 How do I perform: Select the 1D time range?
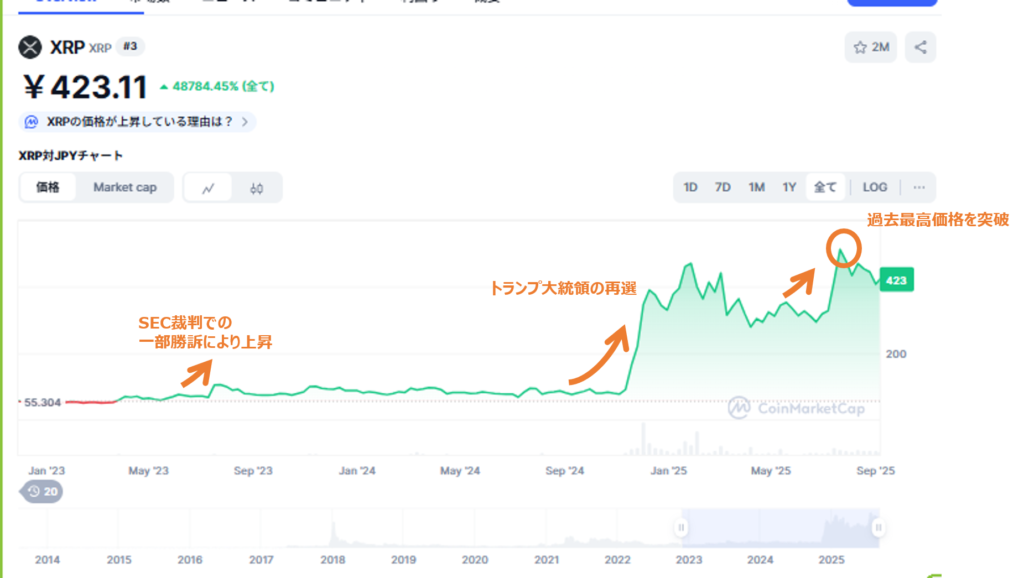[690, 187]
